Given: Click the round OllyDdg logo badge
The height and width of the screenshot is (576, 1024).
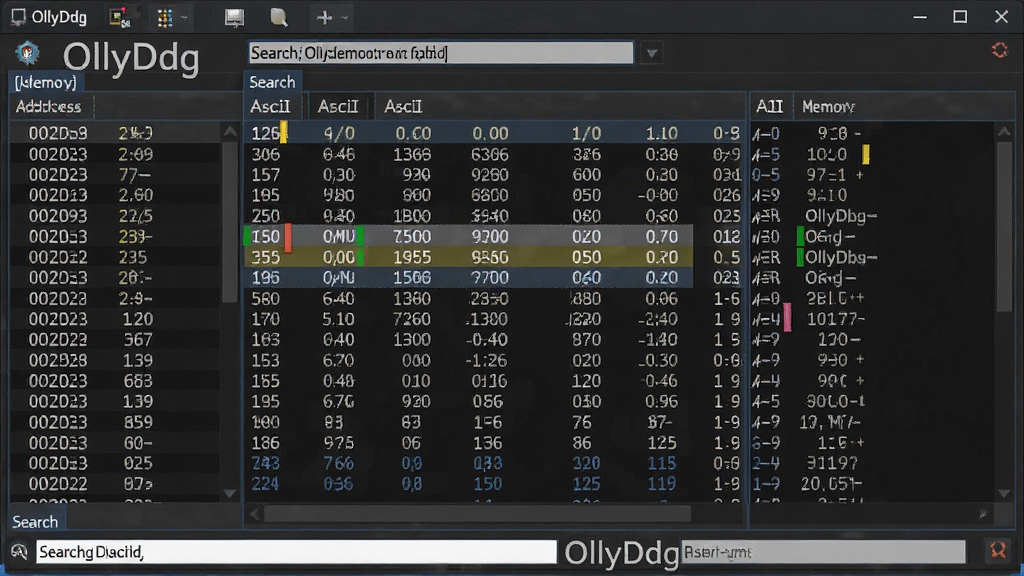Looking at the screenshot, I should (27, 53).
